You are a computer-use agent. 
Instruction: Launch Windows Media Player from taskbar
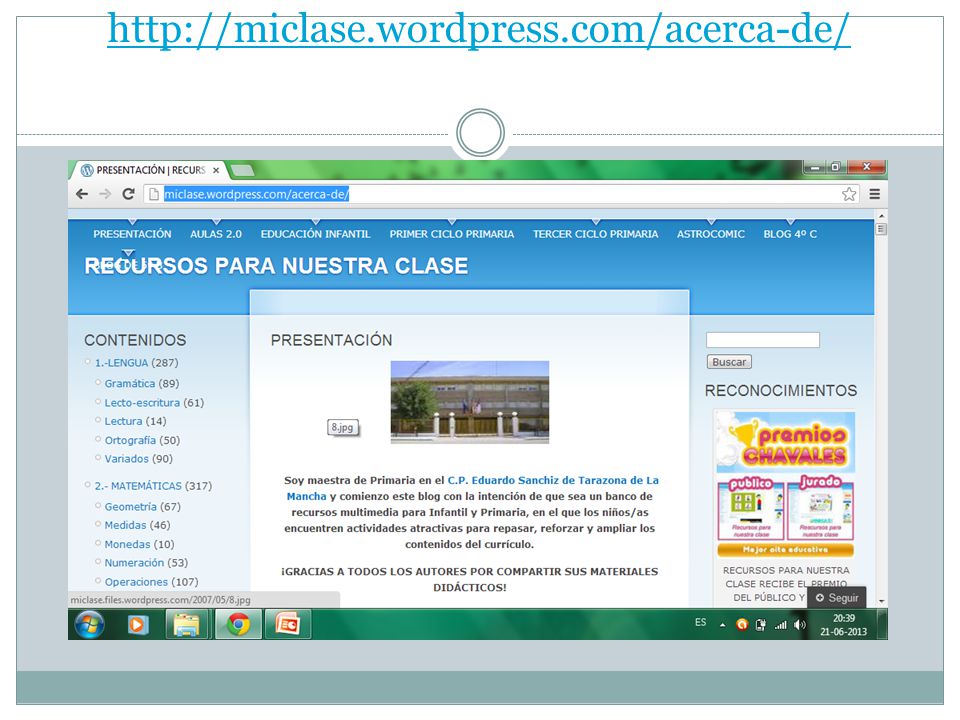coord(138,624)
